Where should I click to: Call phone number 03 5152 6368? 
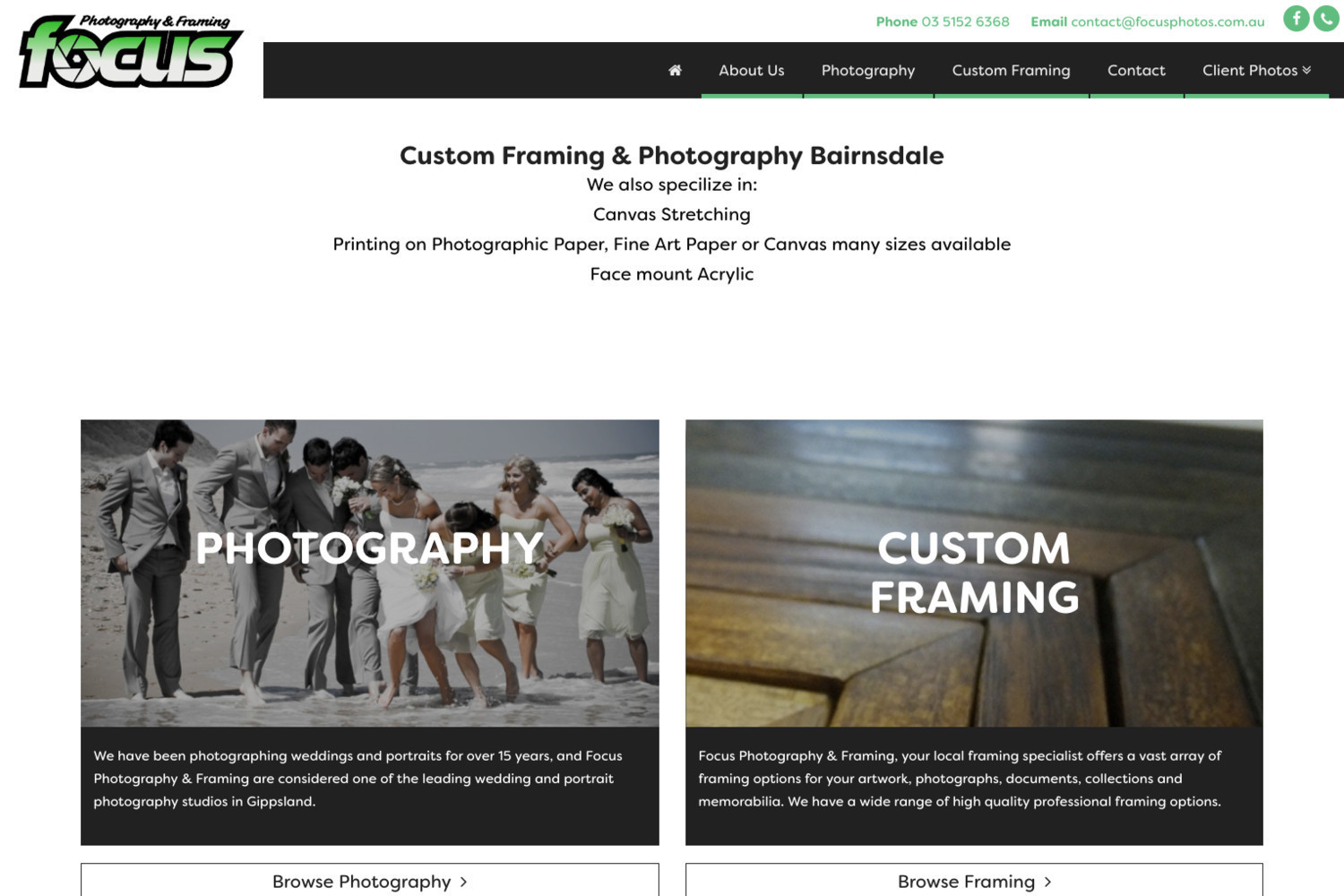pos(965,22)
